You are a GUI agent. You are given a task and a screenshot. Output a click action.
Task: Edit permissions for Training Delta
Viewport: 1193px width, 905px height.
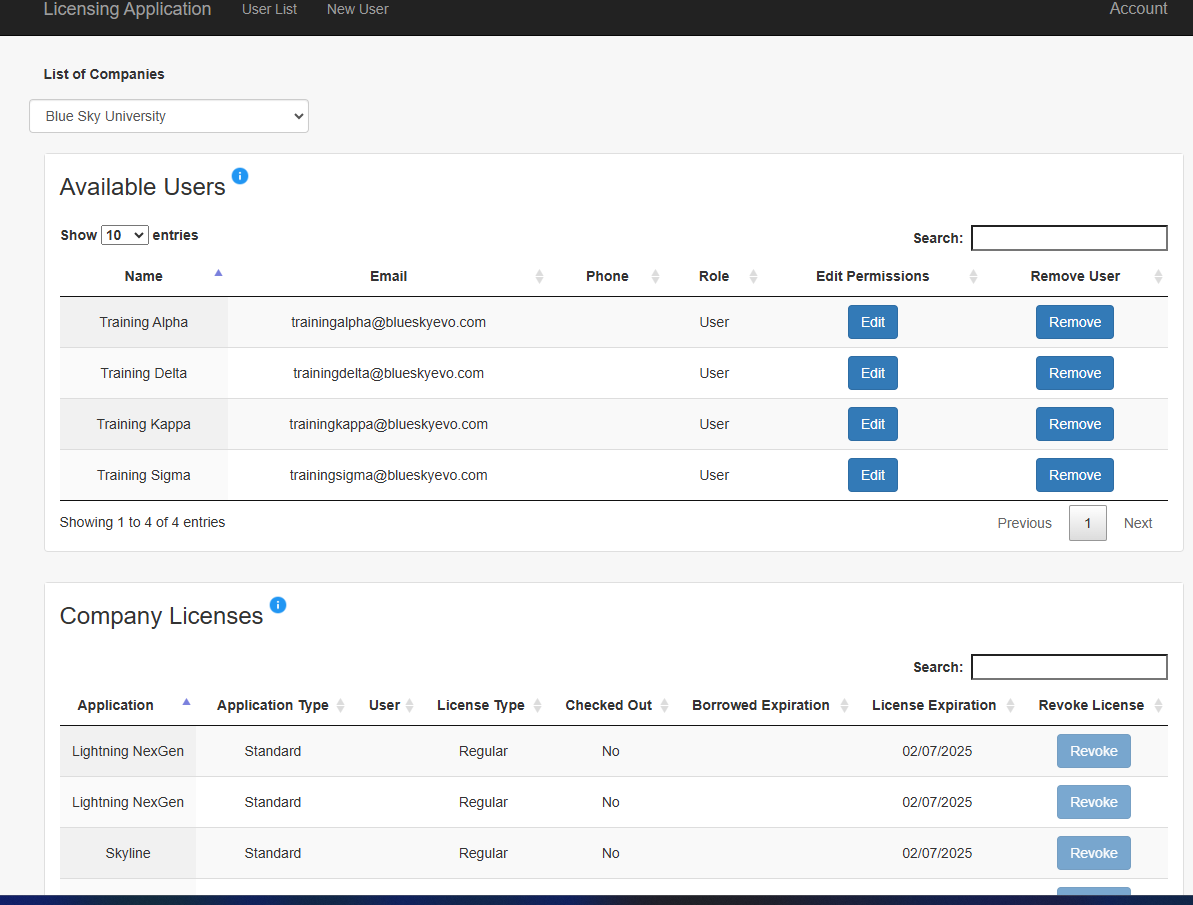[x=873, y=373]
